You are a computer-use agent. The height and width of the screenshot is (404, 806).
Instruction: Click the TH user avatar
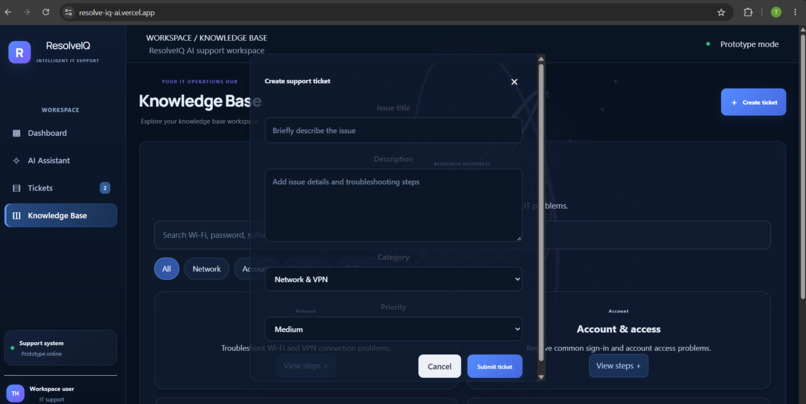coord(15,393)
